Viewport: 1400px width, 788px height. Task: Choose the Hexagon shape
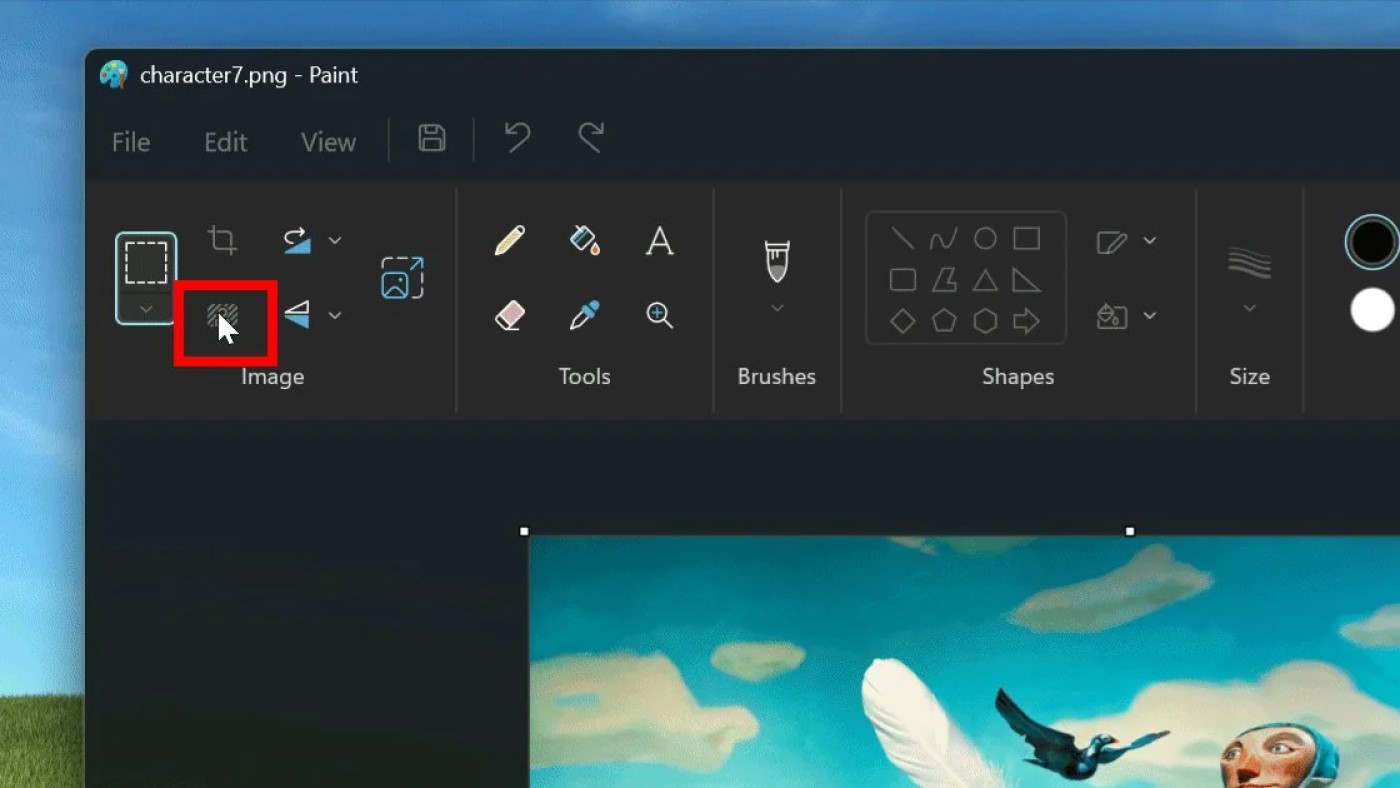click(x=985, y=321)
